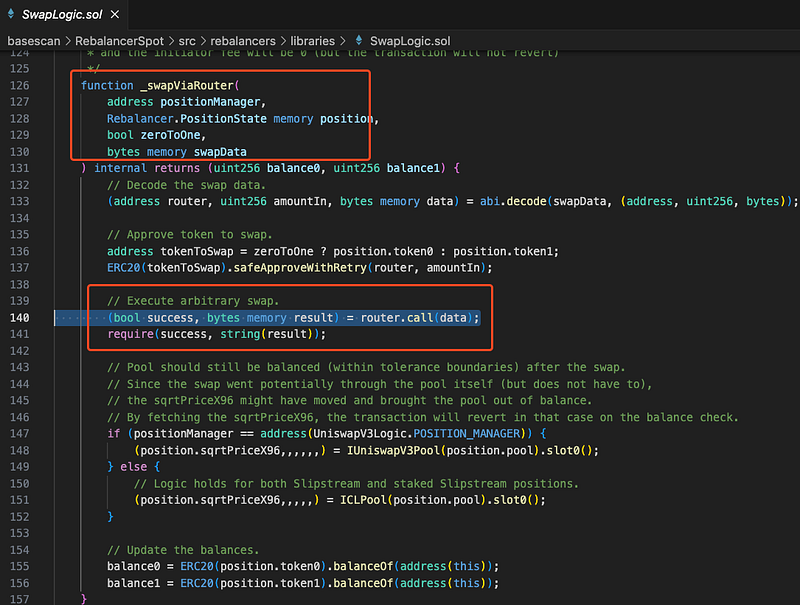Click SwapLogic.sol in the breadcrumb path
800x605 pixels.
point(410,40)
